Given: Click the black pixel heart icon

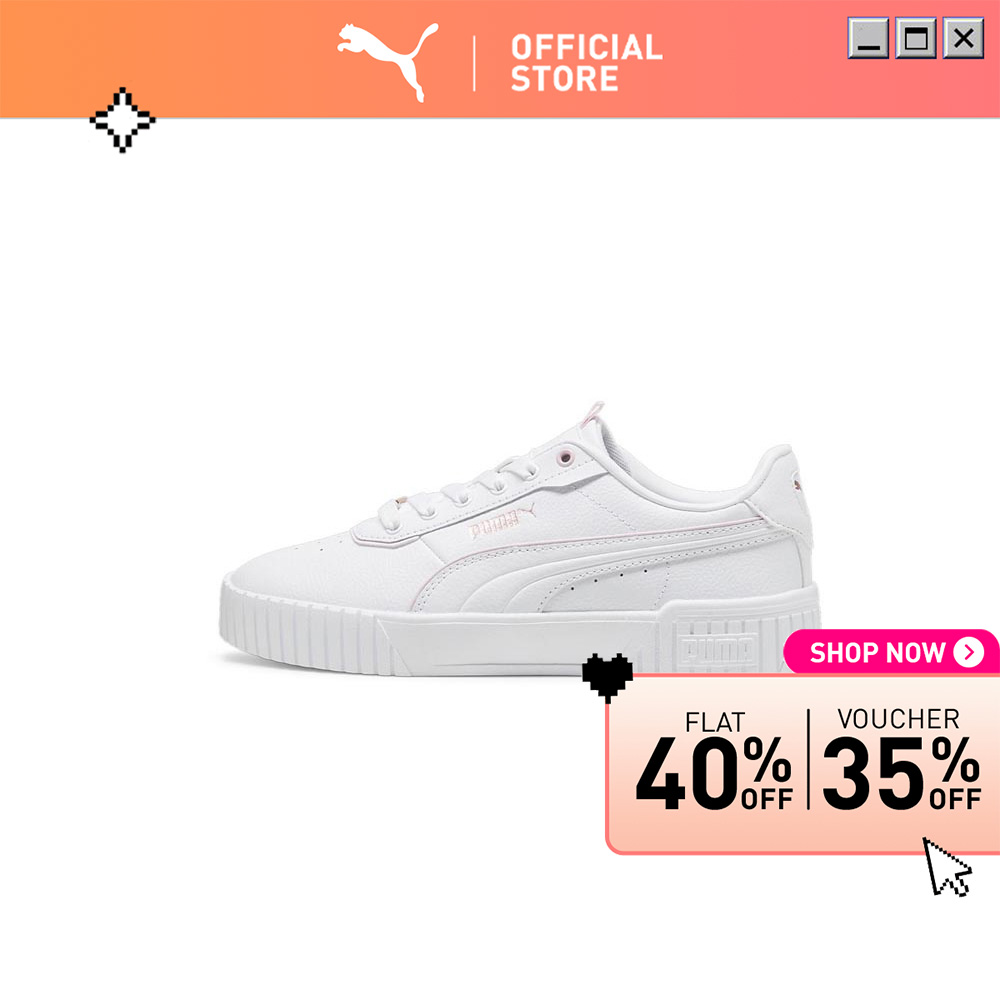Looking at the screenshot, I should pyautogui.click(x=607, y=678).
